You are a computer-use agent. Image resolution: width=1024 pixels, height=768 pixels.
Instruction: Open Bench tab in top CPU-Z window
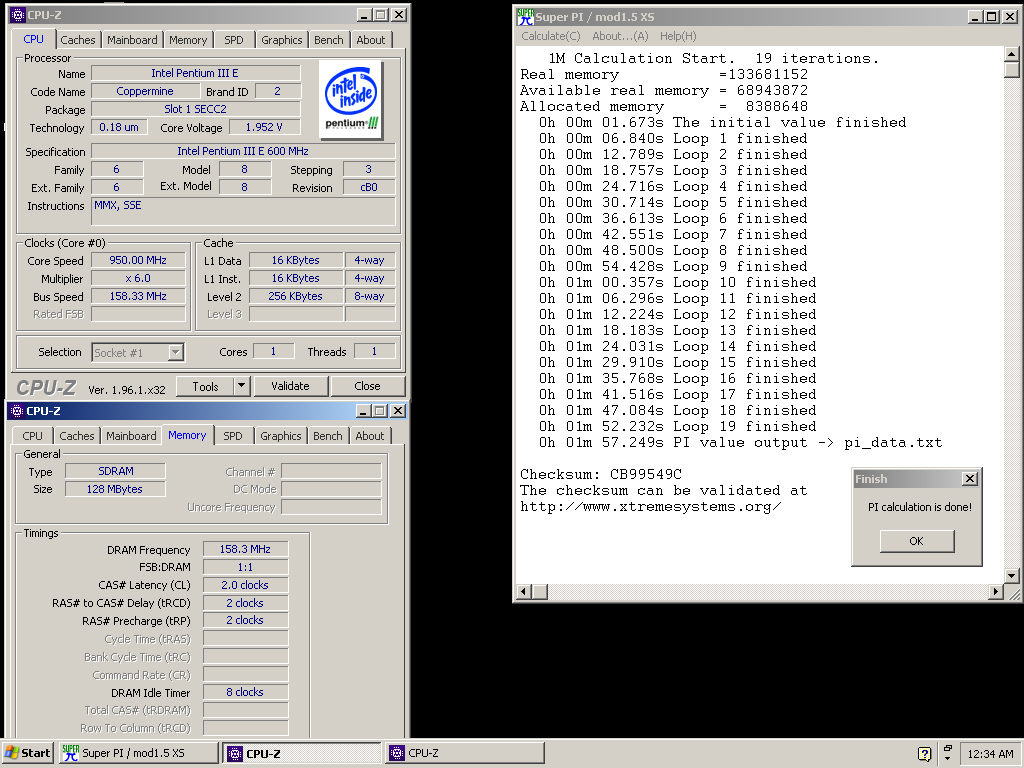[x=328, y=40]
